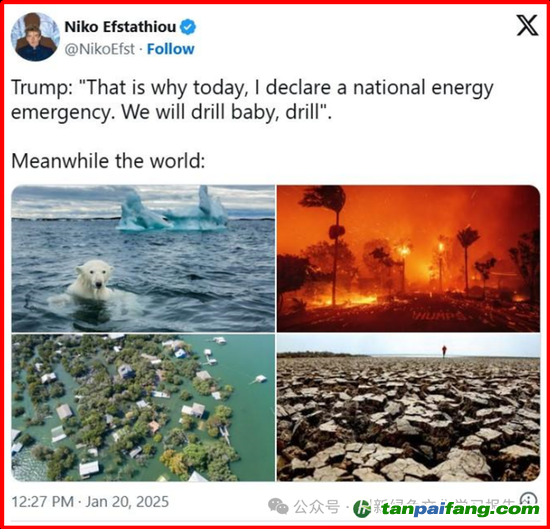Click the blue verified badge next to the name

(188, 27)
